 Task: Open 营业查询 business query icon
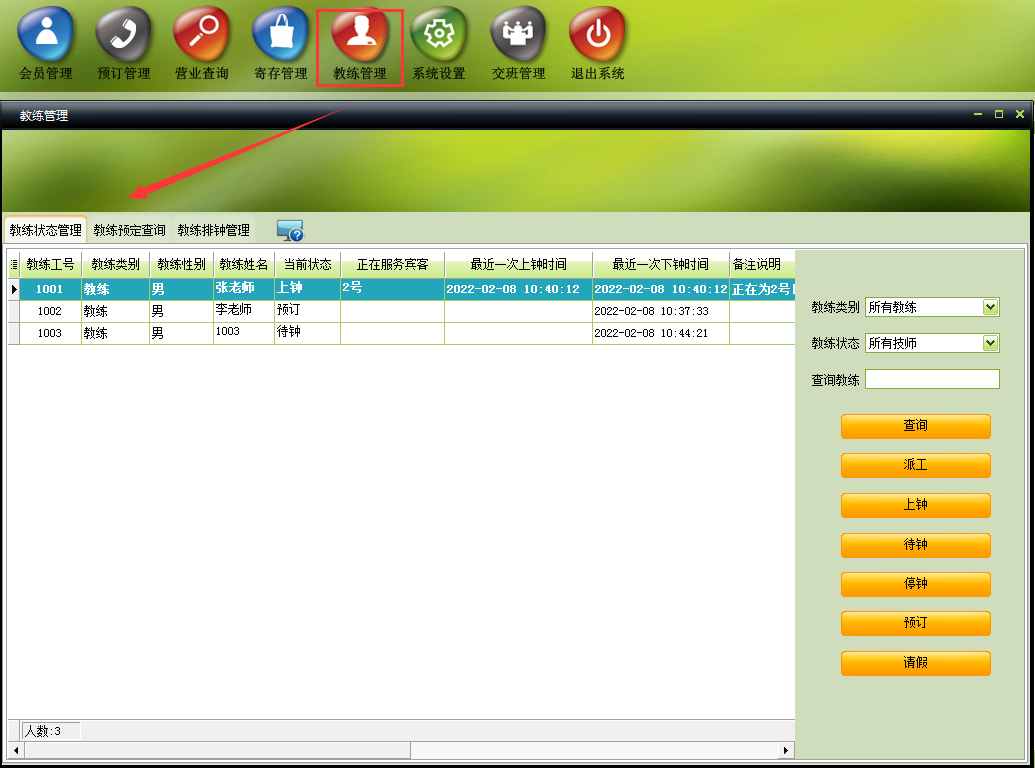click(x=202, y=45)
